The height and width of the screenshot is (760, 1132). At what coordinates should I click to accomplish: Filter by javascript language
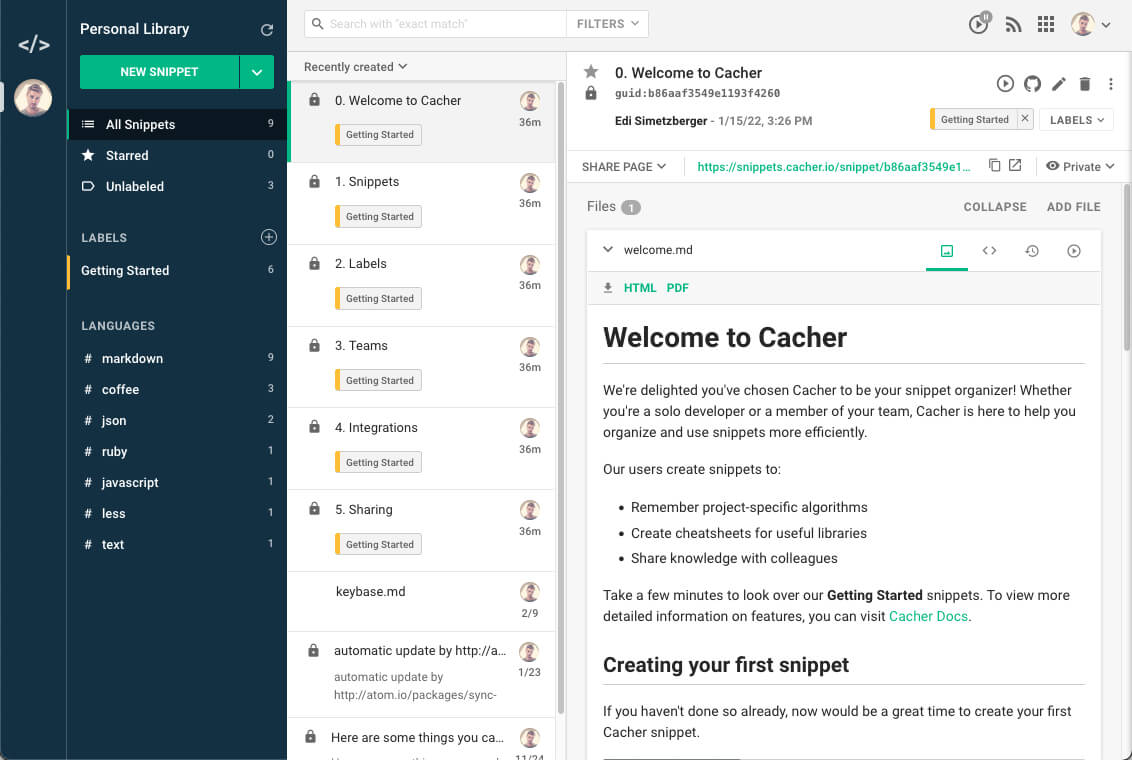click(177, 482)
